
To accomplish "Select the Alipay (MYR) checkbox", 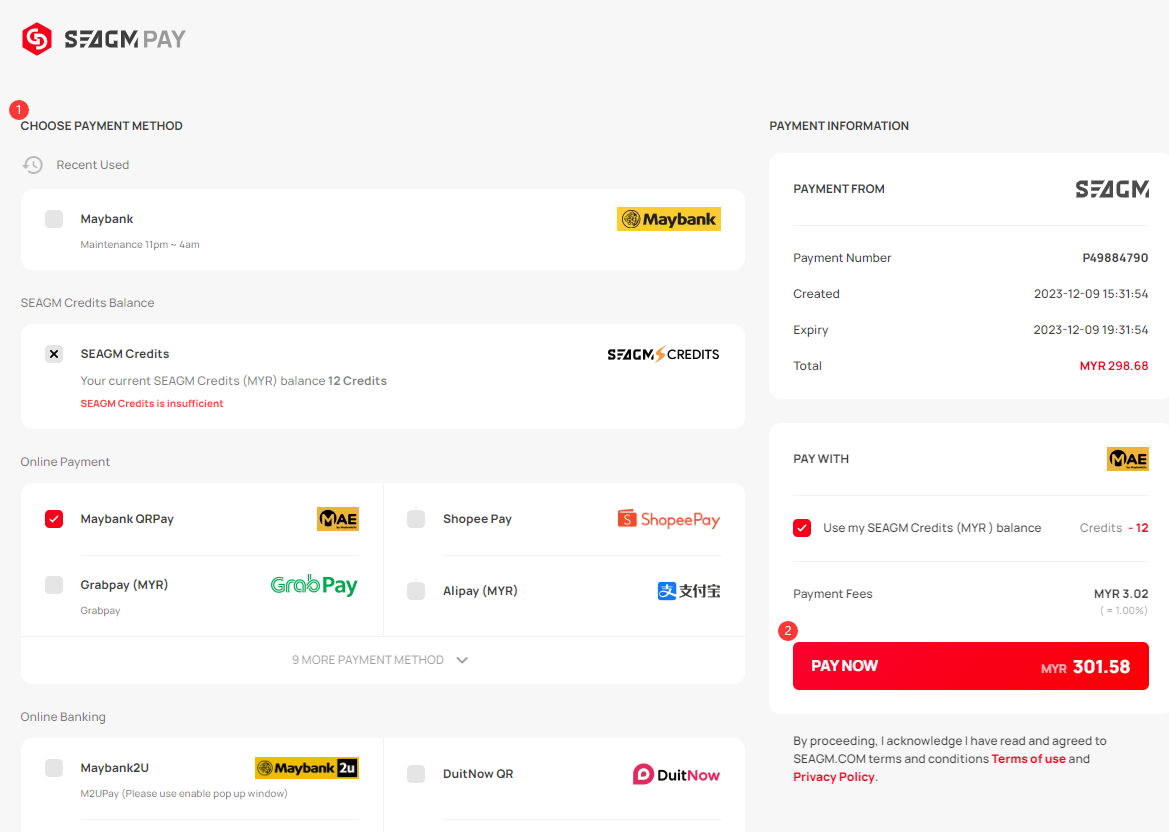I will click(x=416, y=591).
